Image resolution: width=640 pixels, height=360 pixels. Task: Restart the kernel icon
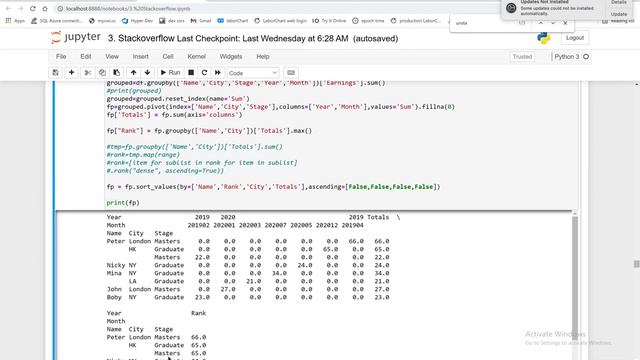point(204,73)
